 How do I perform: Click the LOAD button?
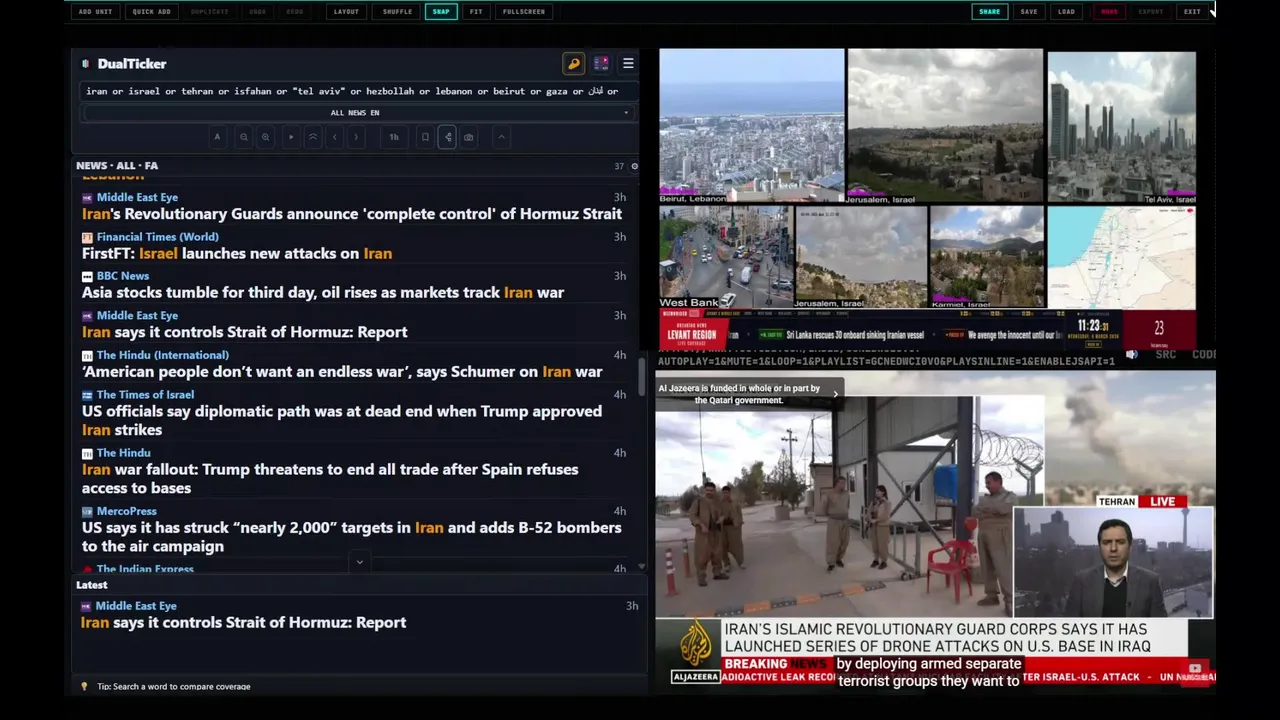click(x=1067, y=12)
